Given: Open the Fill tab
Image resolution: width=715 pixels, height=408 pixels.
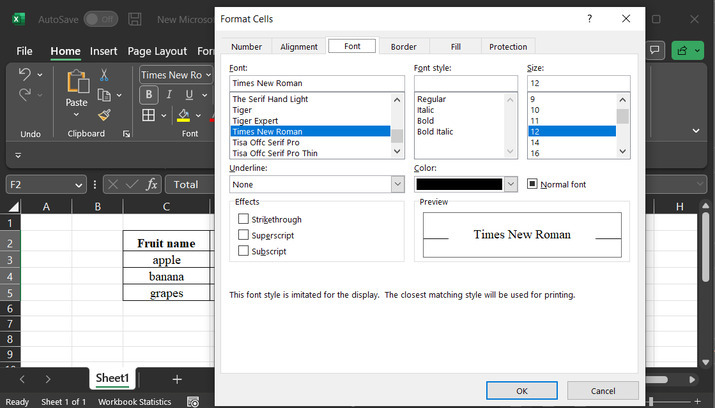Looking at the screenshot, I should (x=456, y=46).
